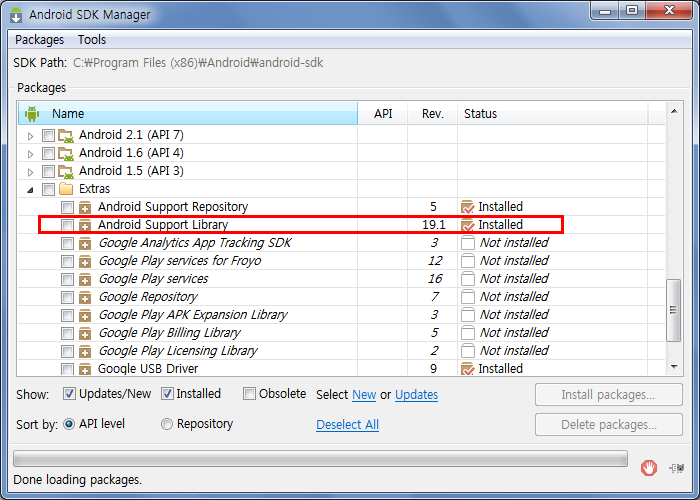The width and height of the screenshot is (700, 500).
Task: Click the platform folder icon for Android 1.5 (API 3)
Action: [x=66, y=171]
